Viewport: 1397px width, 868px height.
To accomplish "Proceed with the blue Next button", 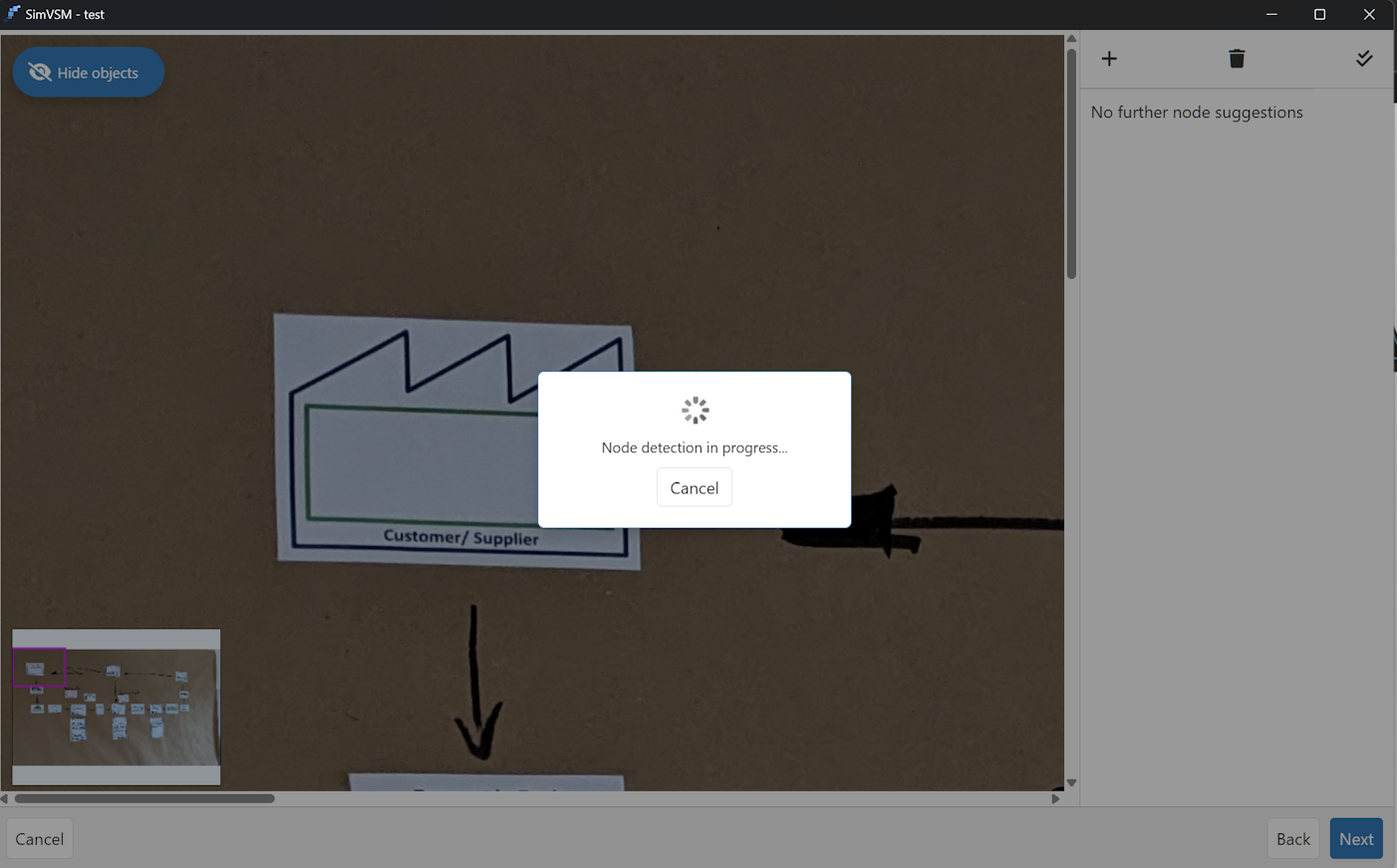I will coord(1355,839).
